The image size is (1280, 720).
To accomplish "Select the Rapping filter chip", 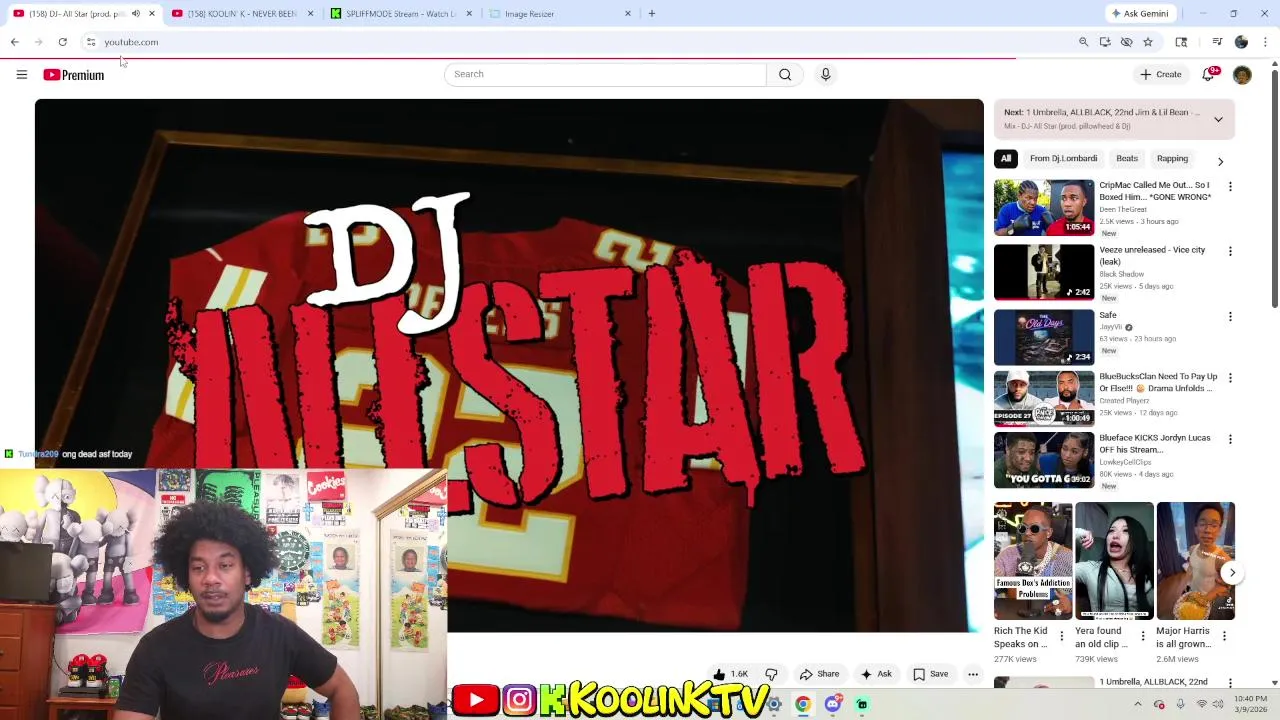I will coord(1172,158).
